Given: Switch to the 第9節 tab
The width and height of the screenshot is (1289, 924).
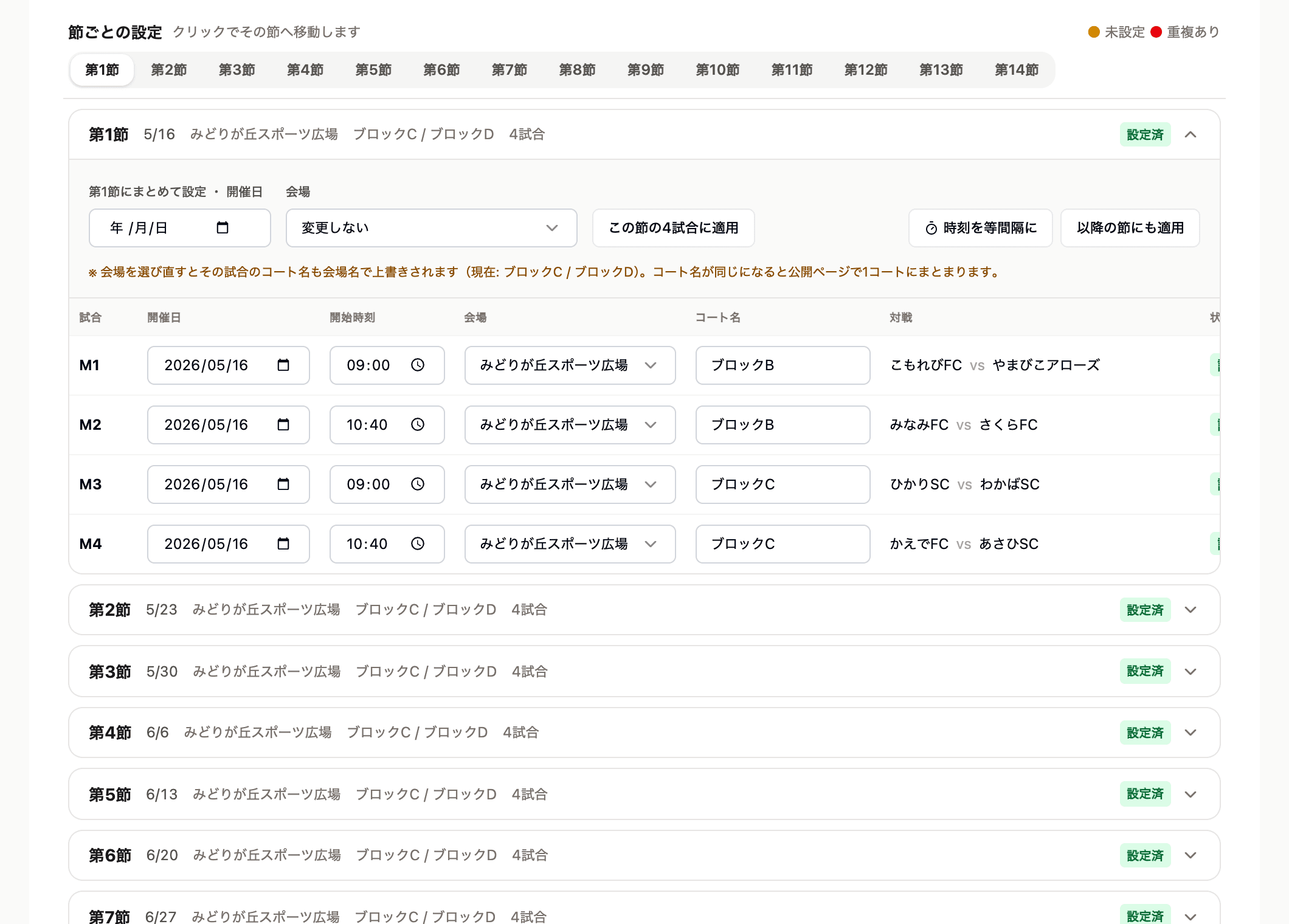Looking at the screenshot, I should (x=646, y=70).
